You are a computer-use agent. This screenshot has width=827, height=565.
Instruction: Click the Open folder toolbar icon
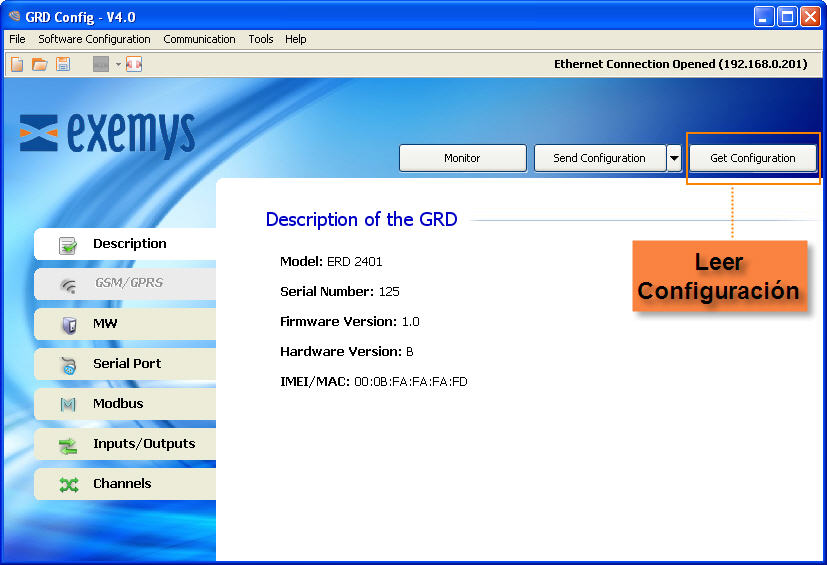point(40,64)
